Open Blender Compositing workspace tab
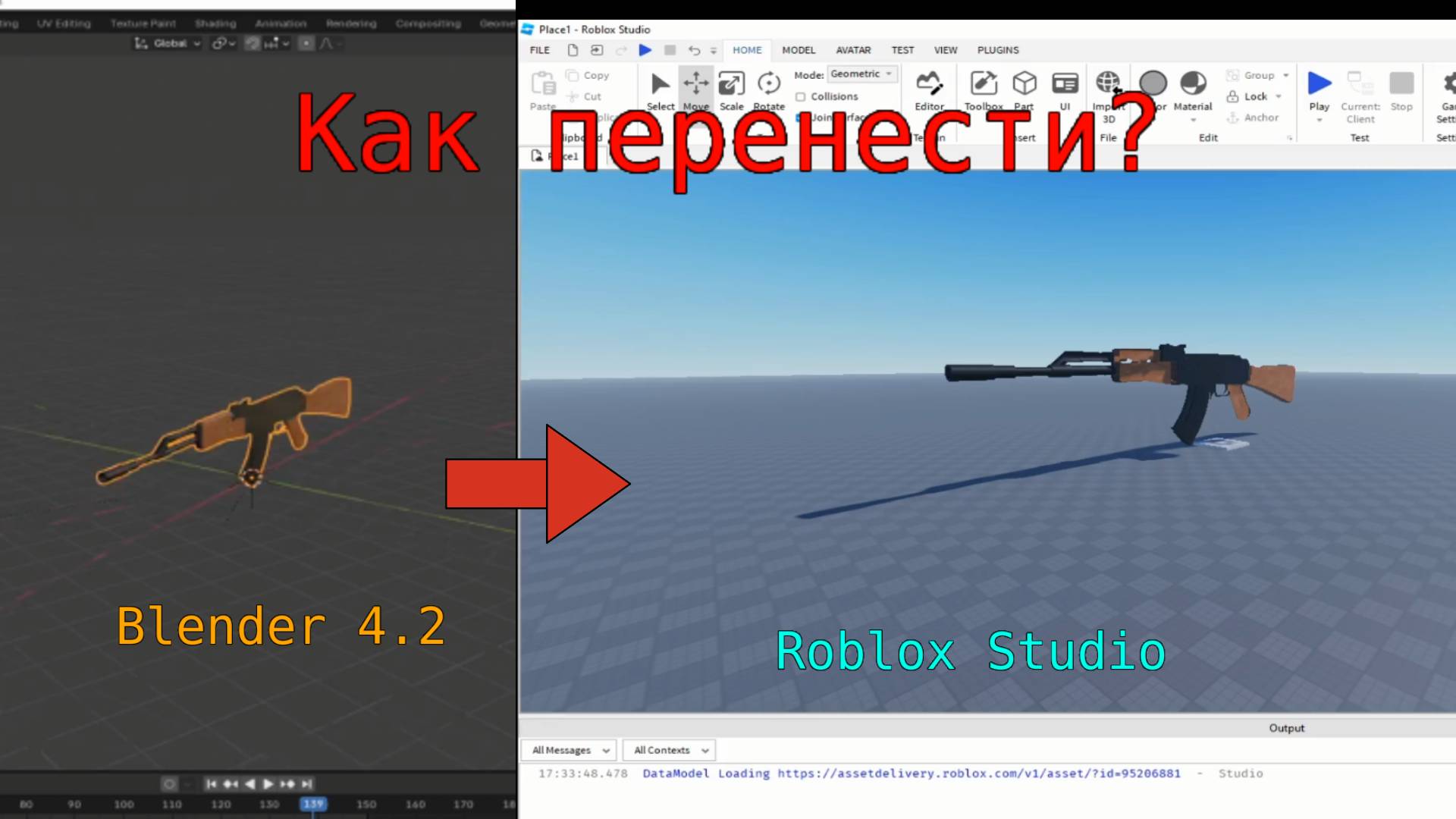The height and width of the screenshot is (819, 1456). 428,24
